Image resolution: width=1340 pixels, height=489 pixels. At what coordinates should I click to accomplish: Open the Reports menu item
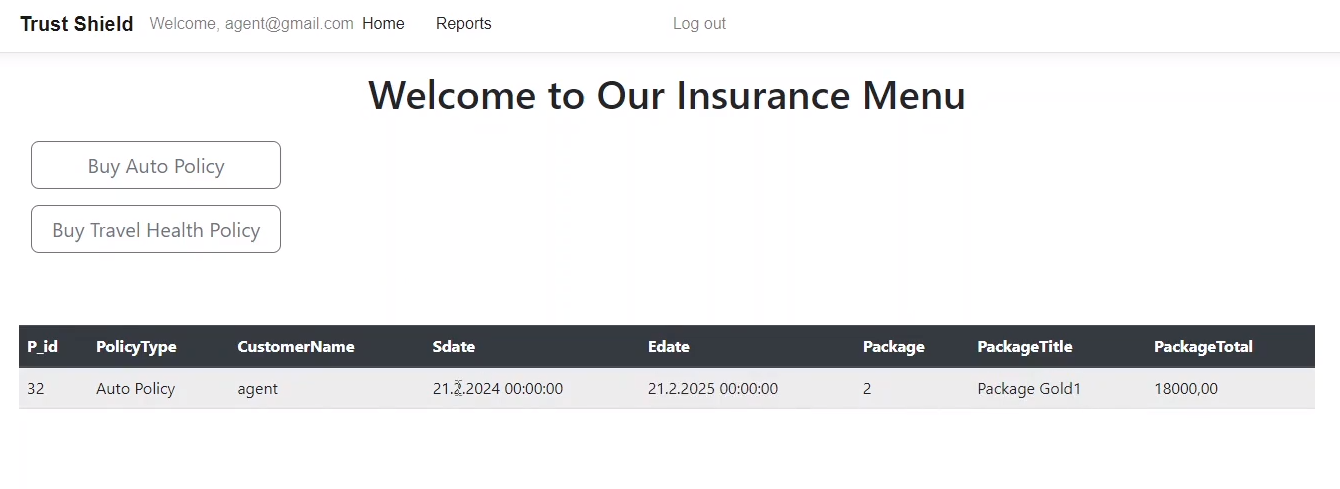(463, 24)
